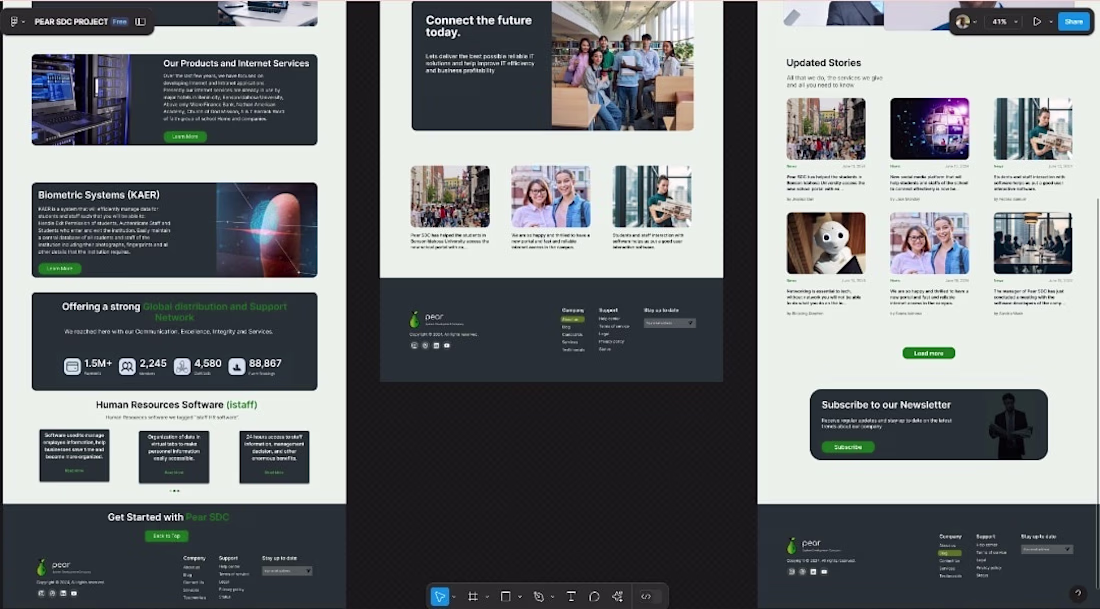This screenshot has height=609, width=1100.
Task: Select the Move tool in bottom toolbar
Action: point(439,596)
